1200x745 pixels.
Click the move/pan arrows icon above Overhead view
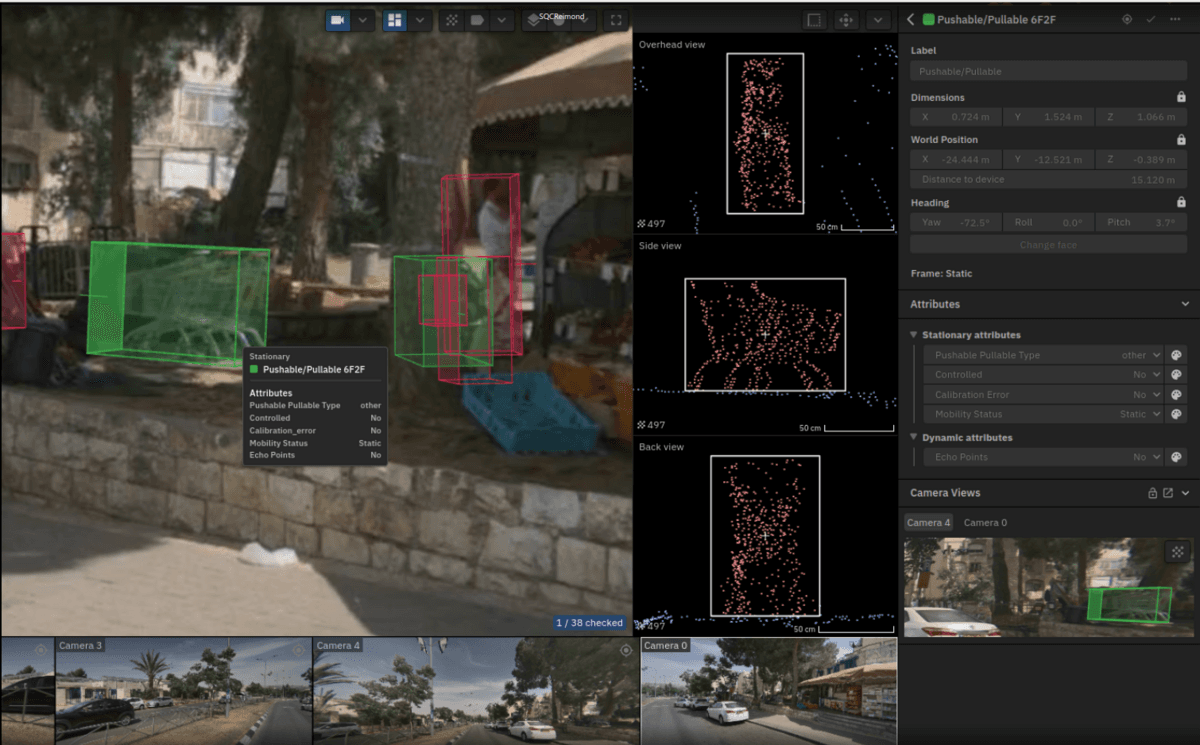click(x=846, y=20)
